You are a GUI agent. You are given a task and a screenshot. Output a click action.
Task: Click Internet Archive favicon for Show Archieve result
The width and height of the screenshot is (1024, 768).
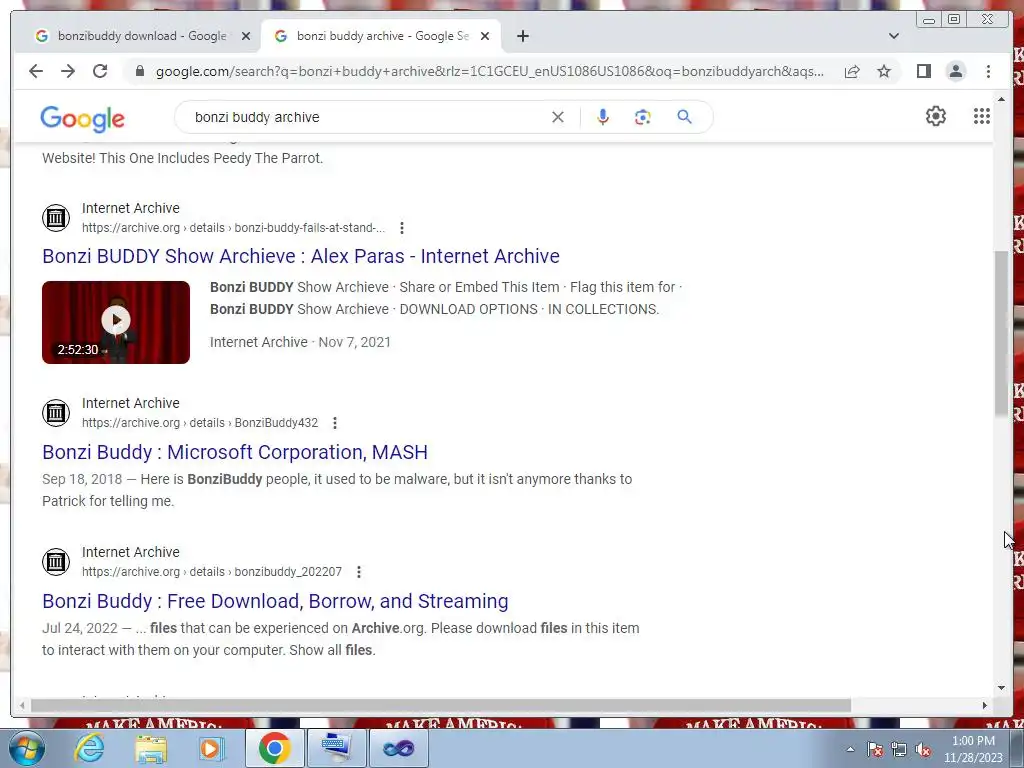point(56,217)
